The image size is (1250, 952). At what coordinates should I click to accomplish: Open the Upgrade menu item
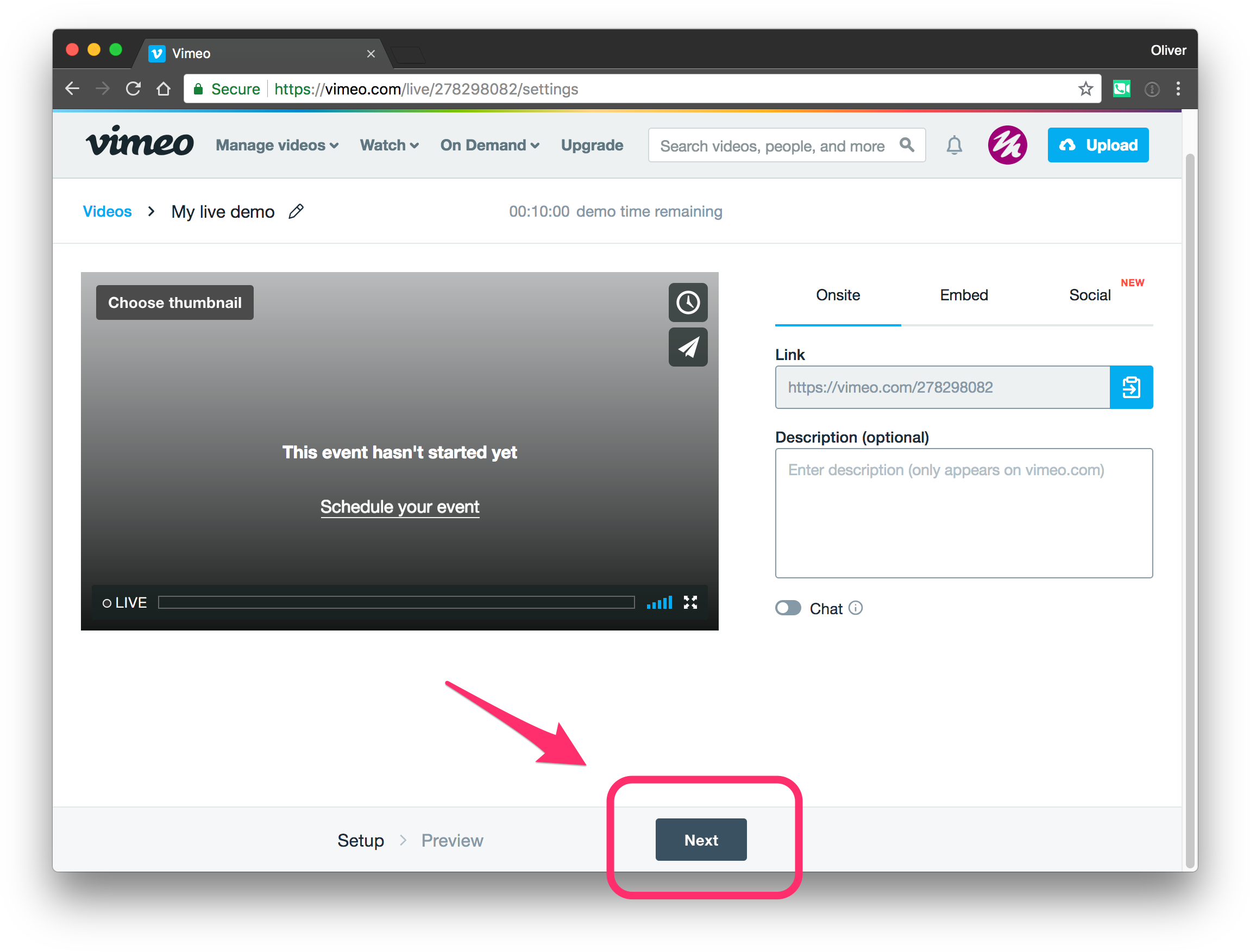click(592, 146)
